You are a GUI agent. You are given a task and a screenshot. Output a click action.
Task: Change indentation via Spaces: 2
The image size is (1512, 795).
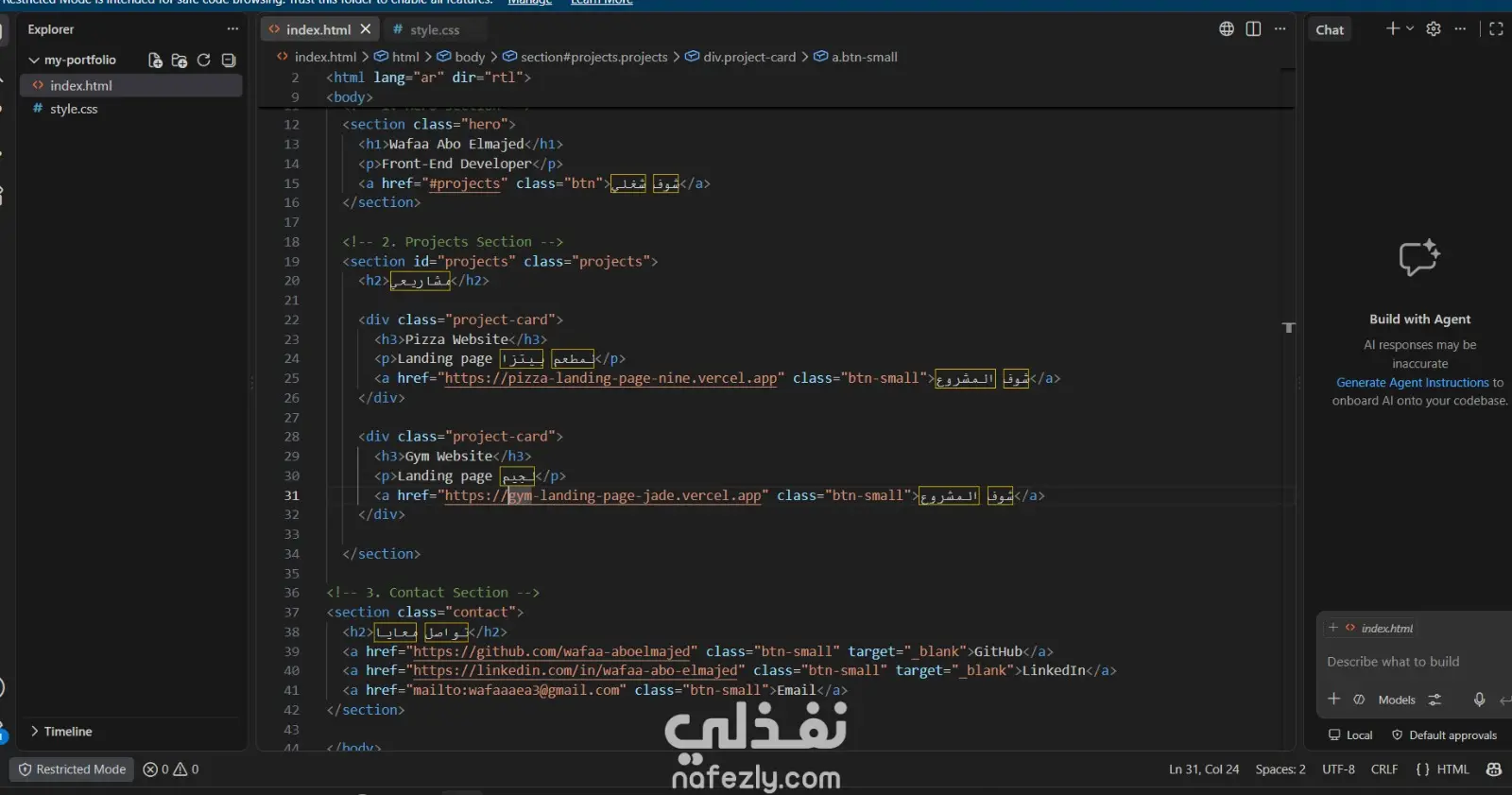tap(1280, 769)
